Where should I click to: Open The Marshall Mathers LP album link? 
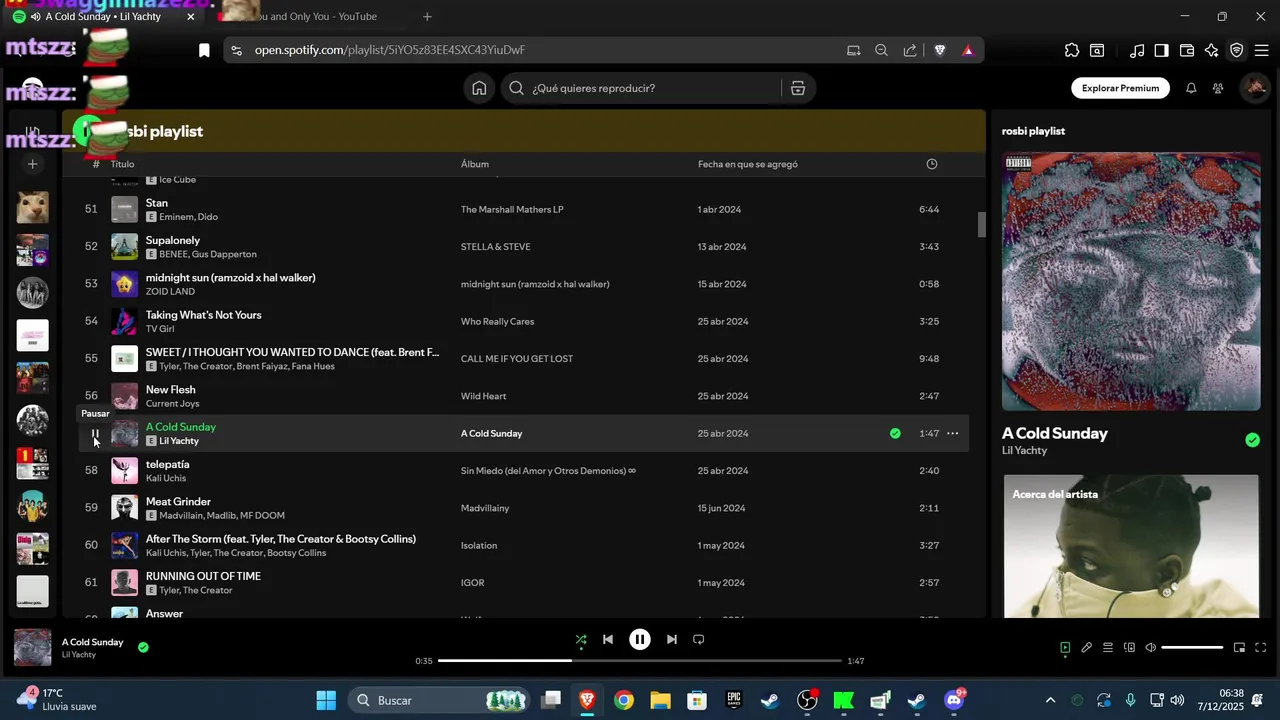(512, 210)
